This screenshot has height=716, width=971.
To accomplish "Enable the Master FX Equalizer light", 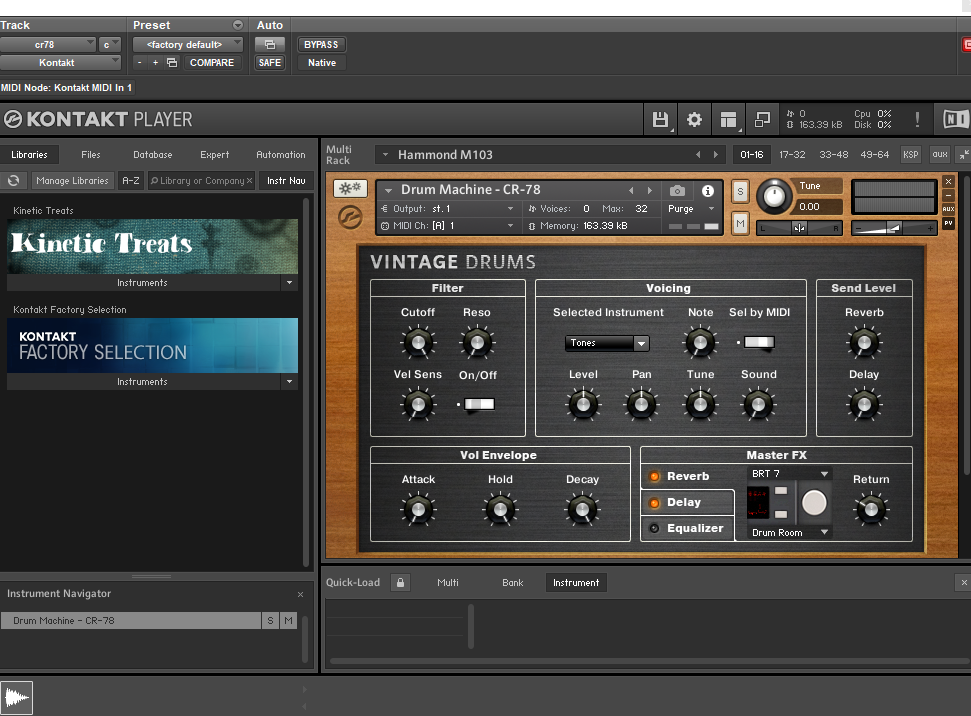I will [654, 528].
